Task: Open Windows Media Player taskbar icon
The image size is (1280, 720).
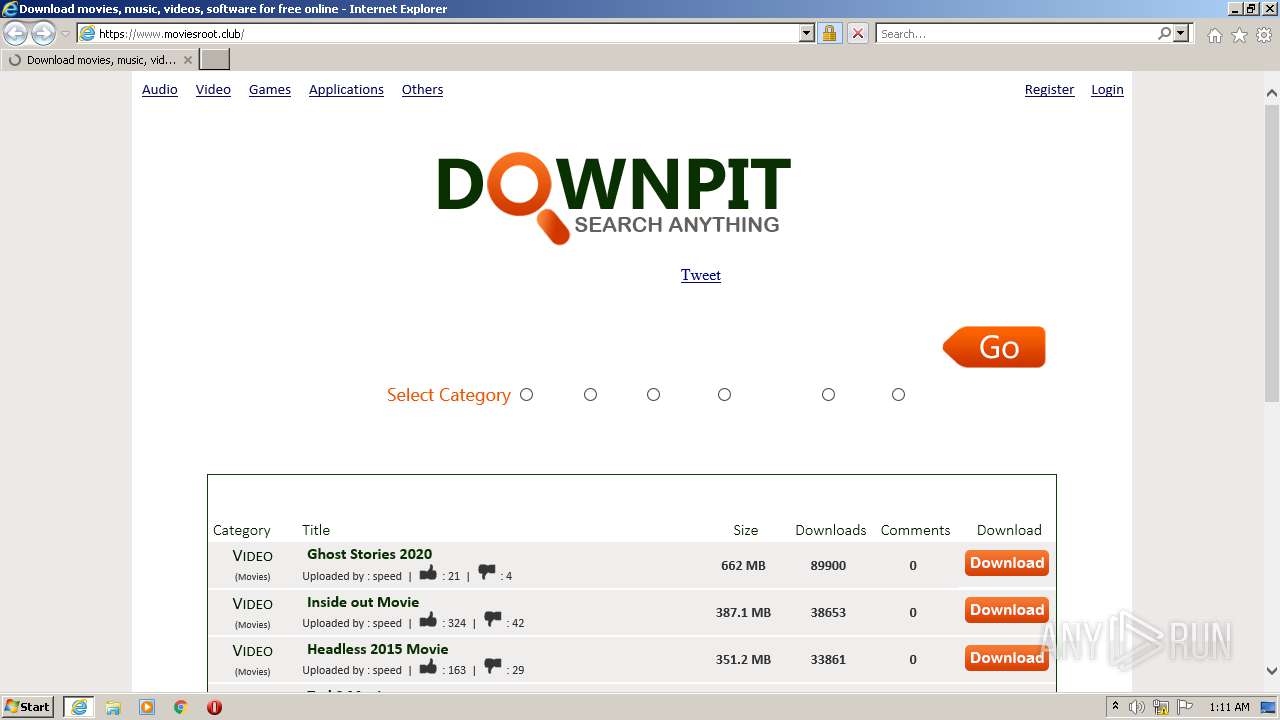Action: coord(147,707)
